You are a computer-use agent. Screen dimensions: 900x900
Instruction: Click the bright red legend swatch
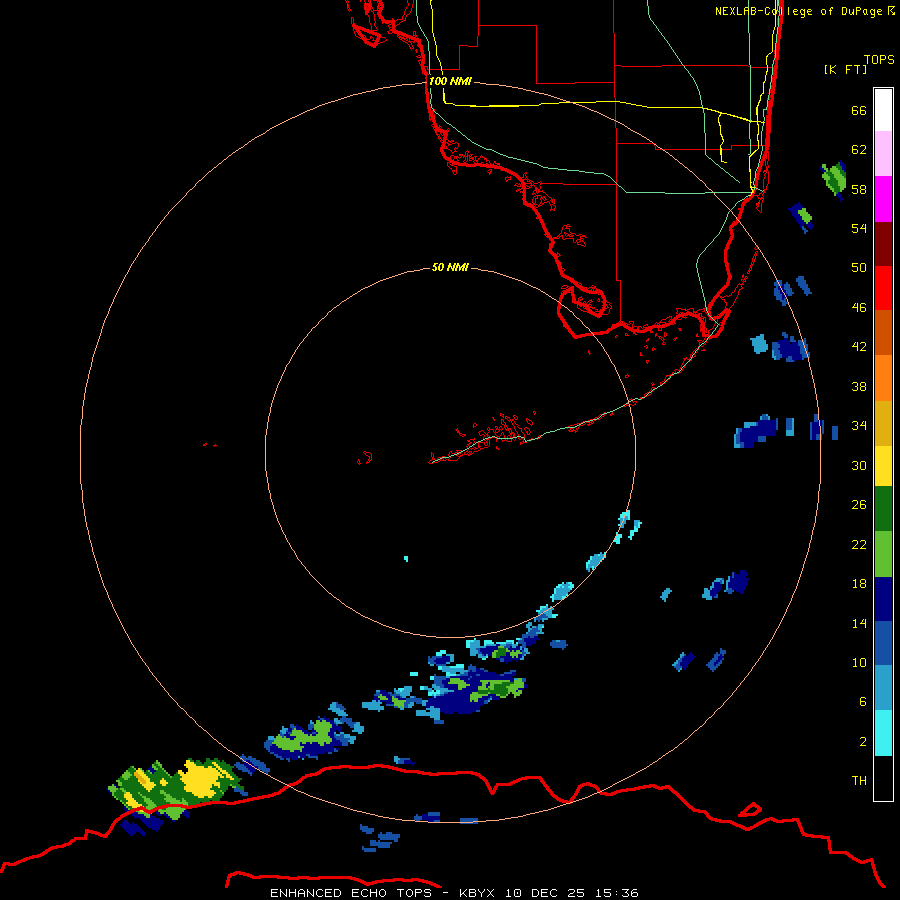[x=883, y=288]
